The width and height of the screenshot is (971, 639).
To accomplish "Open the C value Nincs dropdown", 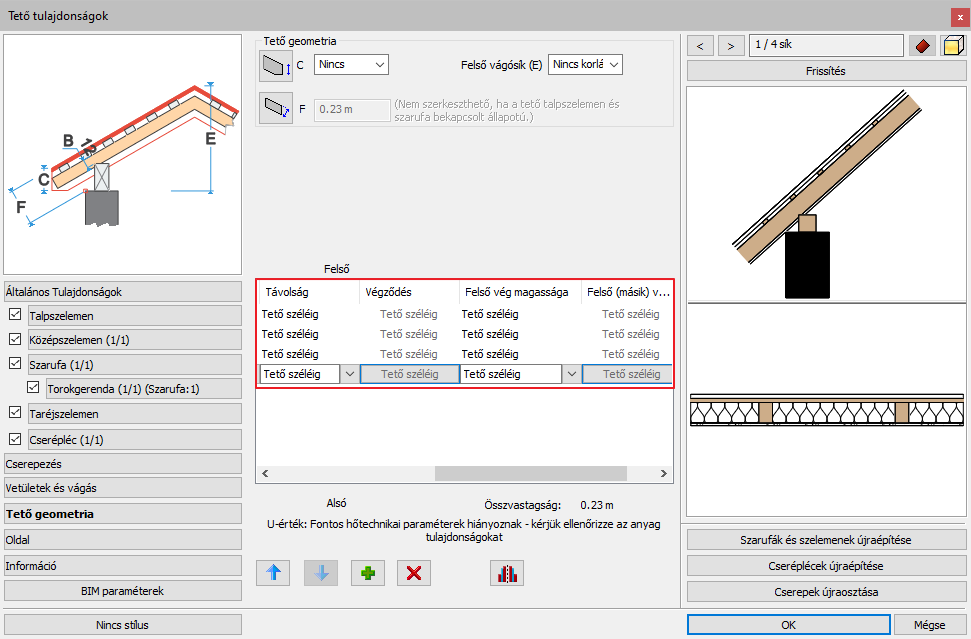I will (351, 64).
